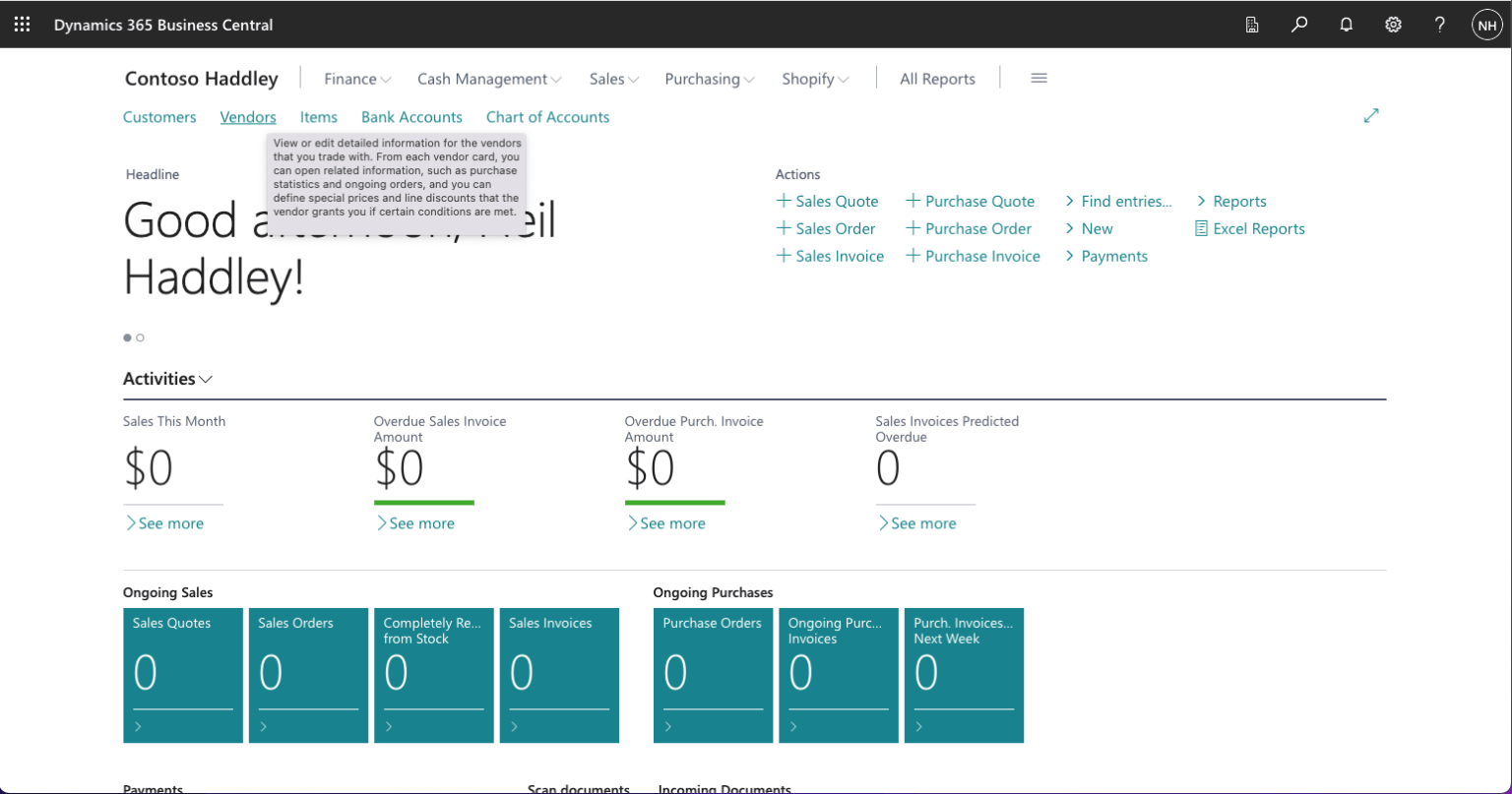Open the hamburger more menu icon
Image resolution: width=1512 pixels, height=794 pixels.
(x=1039, y=79)
